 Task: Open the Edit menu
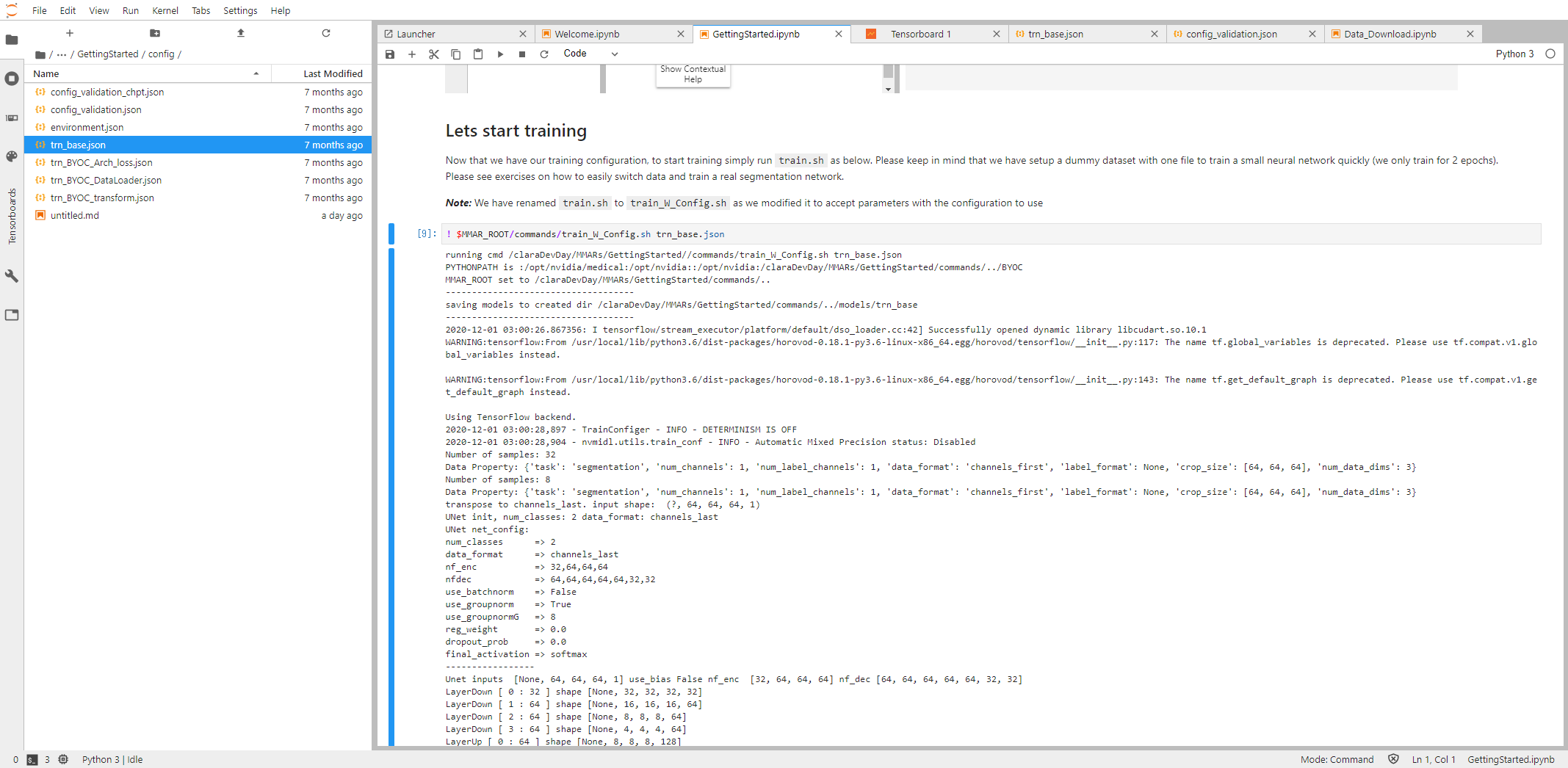pyautogui.click(x=68, y=10)
